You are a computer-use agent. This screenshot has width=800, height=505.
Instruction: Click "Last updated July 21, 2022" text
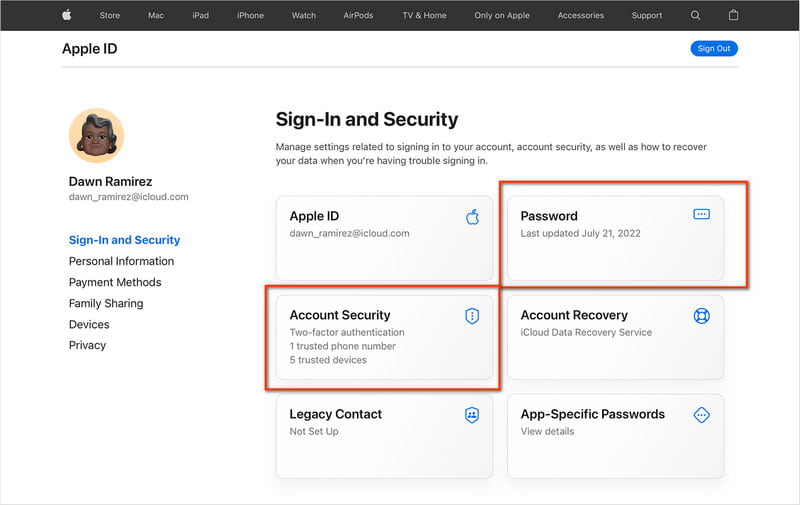(581, 234)
